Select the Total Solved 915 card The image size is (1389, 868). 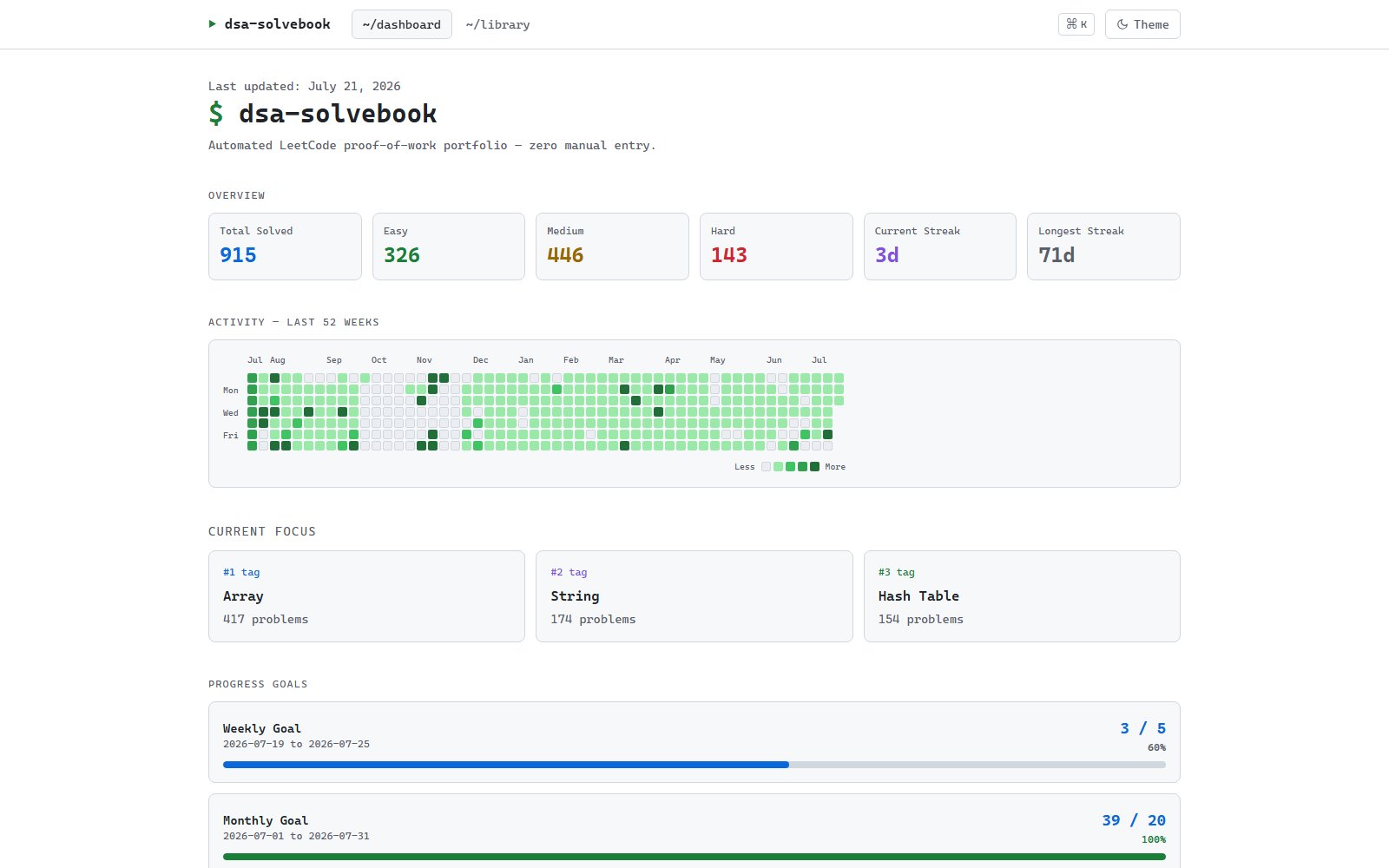(x=285, y=247)
